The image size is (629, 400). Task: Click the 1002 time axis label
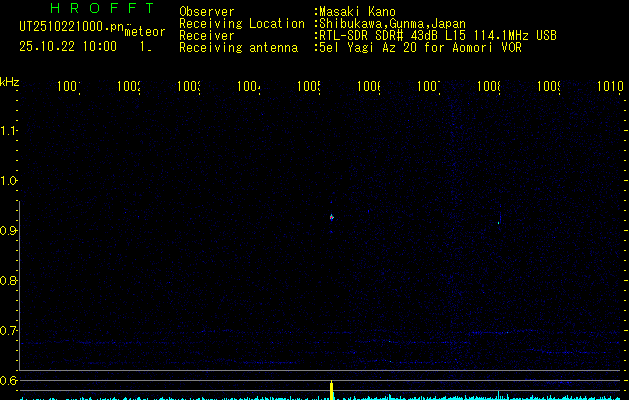point(129,87)
